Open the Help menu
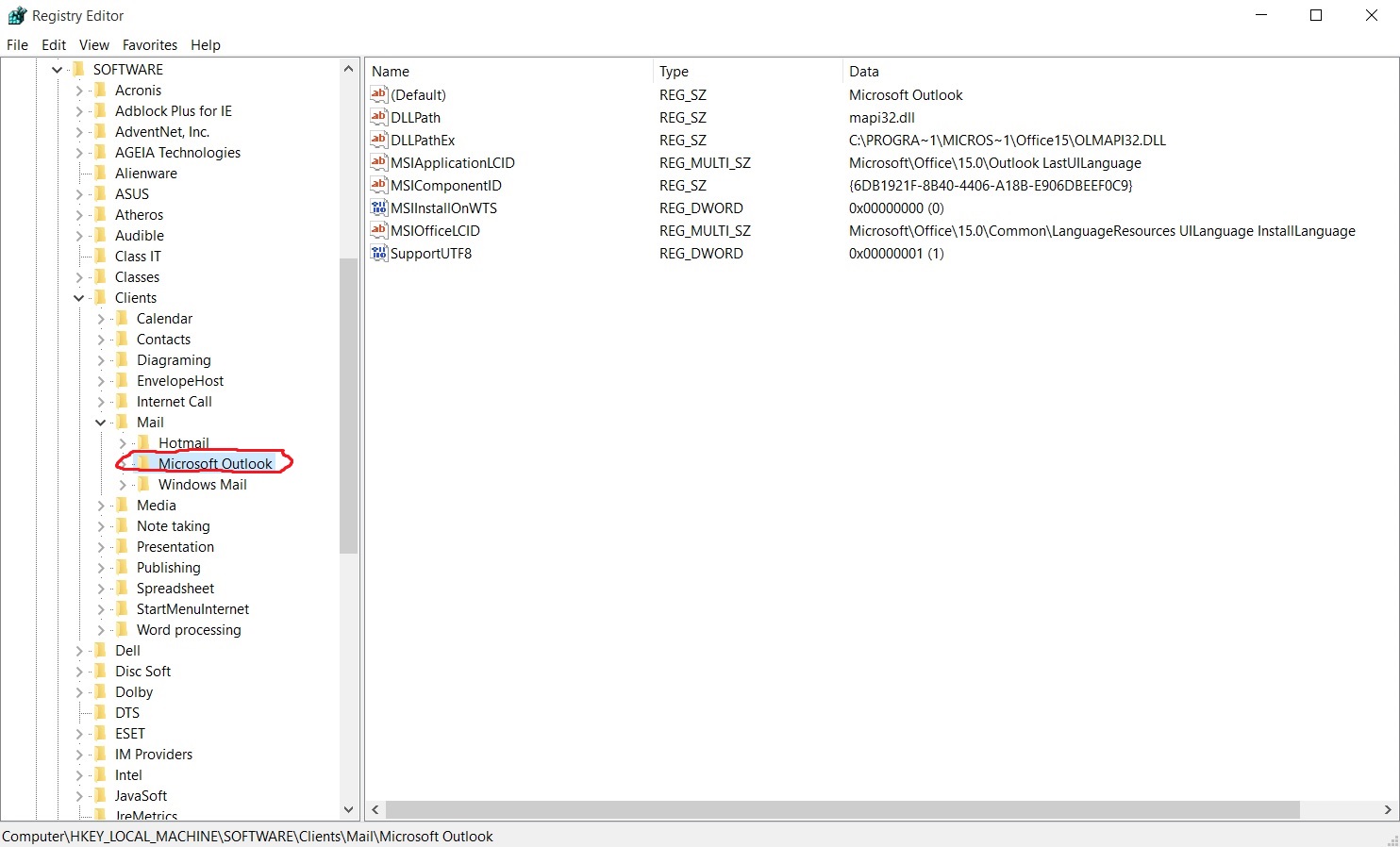 tap(206, 44)
